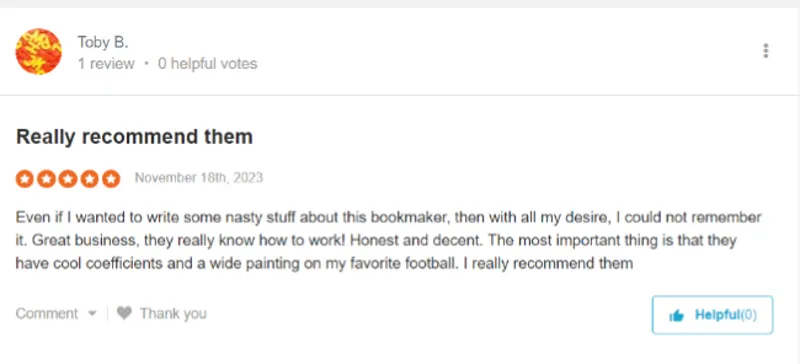The width and height of the screenshot is (800, 364).
Task: Click the Comment label under the review
Action: tap(47, 313)
